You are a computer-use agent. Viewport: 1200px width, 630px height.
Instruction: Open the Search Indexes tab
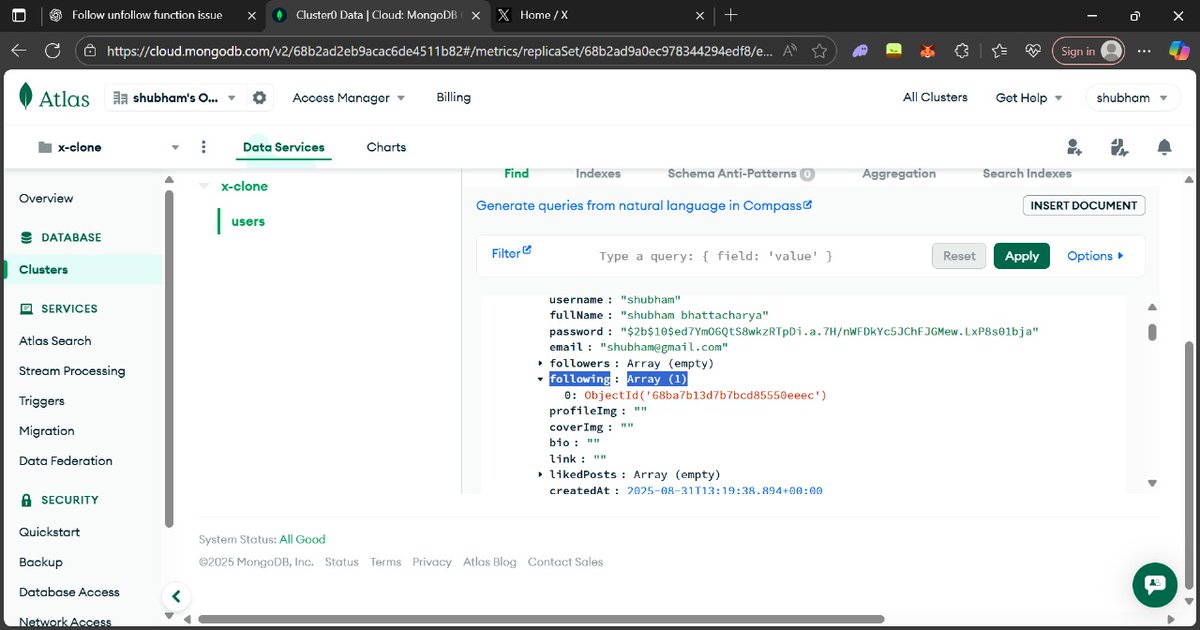pyautogui.click(x=1027, y=173)
